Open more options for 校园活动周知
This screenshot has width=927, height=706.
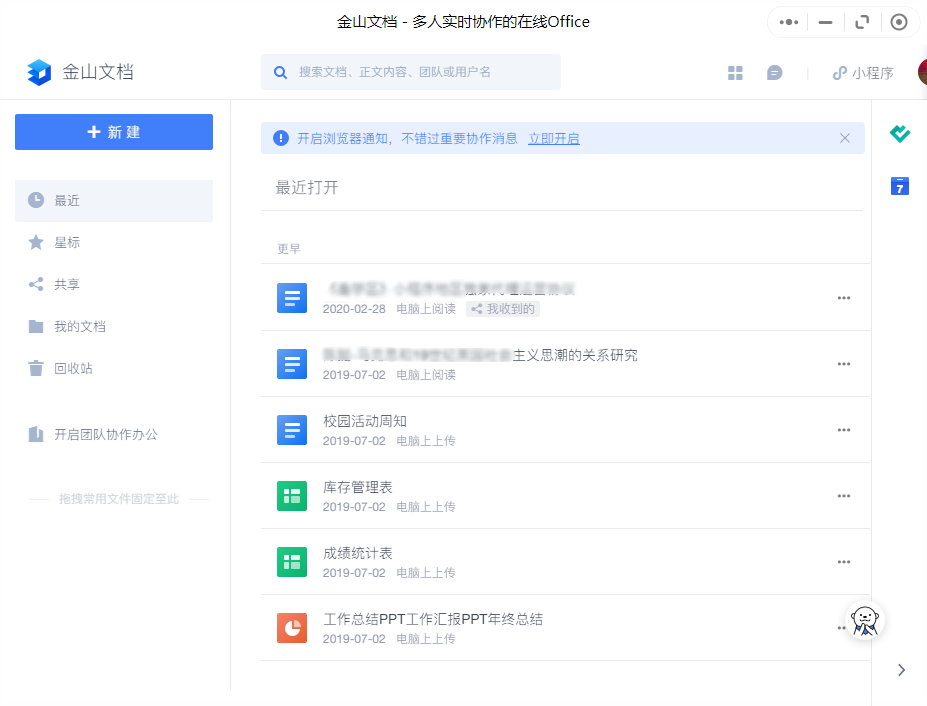(x=844, y=430)
